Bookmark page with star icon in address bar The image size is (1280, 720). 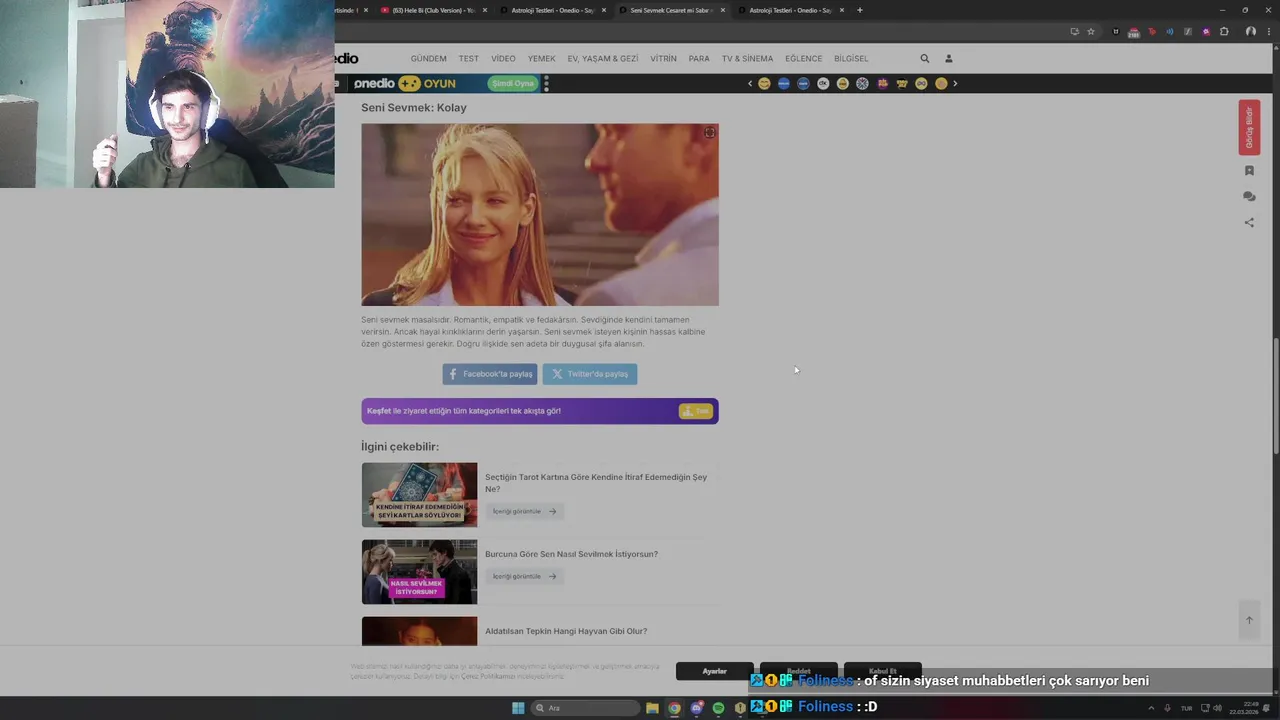coord(1091,32)
